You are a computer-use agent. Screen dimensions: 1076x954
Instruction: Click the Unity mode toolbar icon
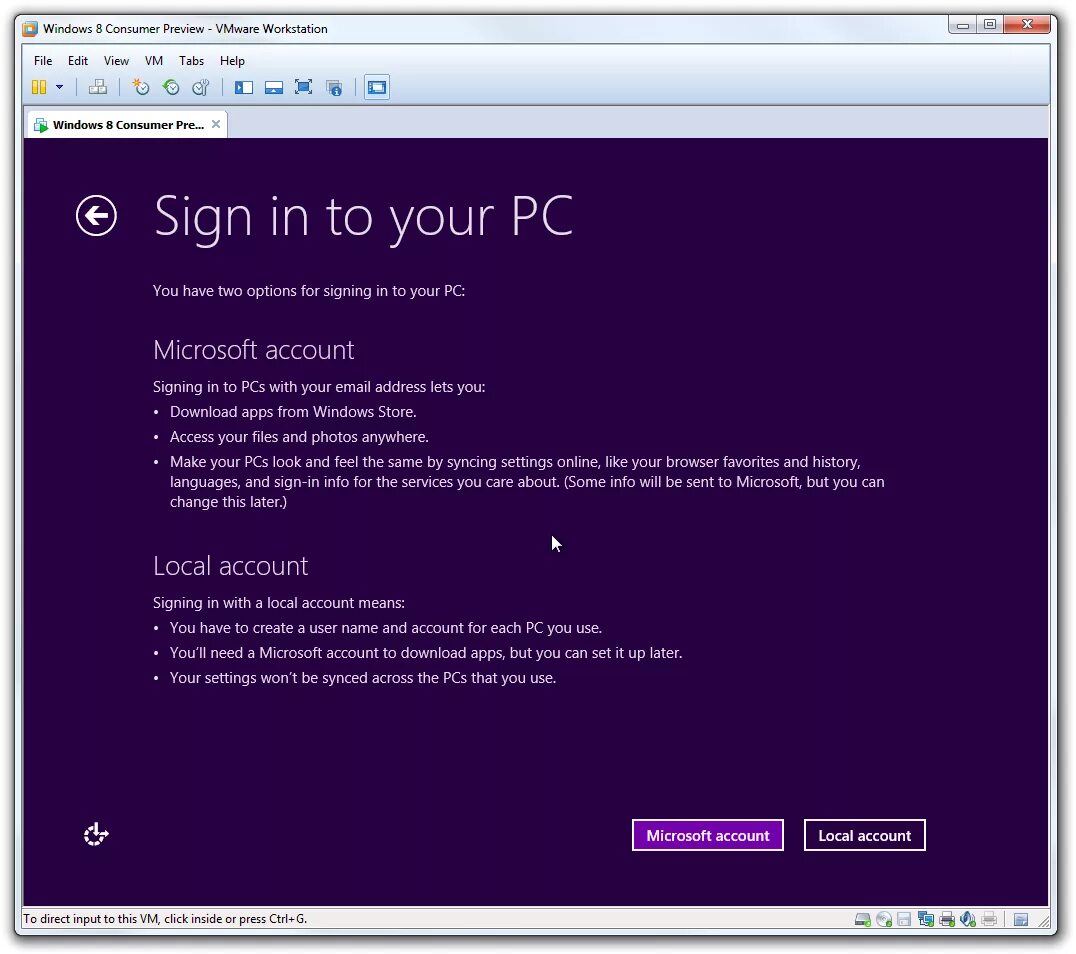(334, 87)
